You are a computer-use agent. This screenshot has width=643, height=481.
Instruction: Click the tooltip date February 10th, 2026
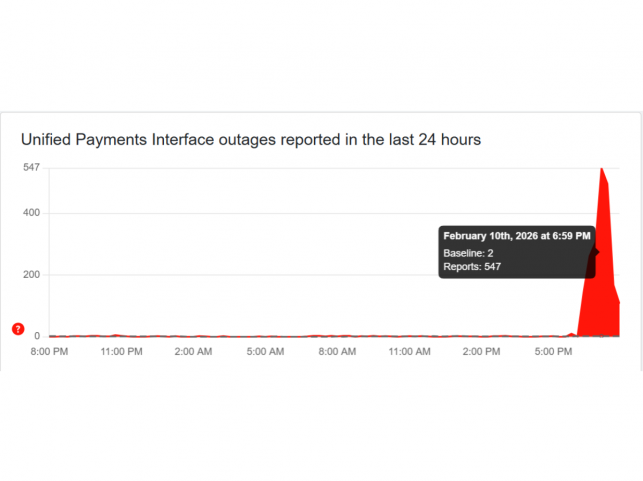pos(517,235)
